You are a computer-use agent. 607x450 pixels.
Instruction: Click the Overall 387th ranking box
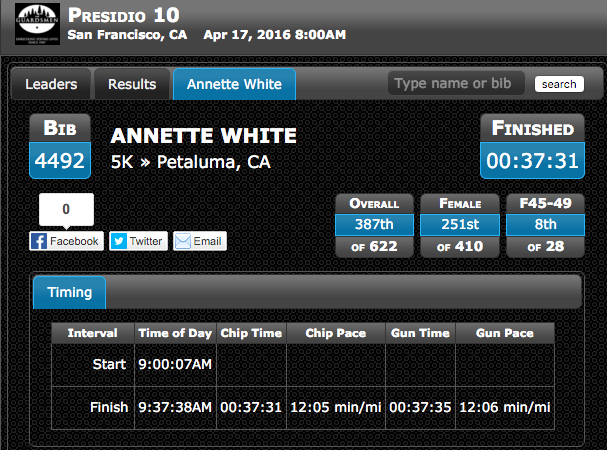(374, 225)
